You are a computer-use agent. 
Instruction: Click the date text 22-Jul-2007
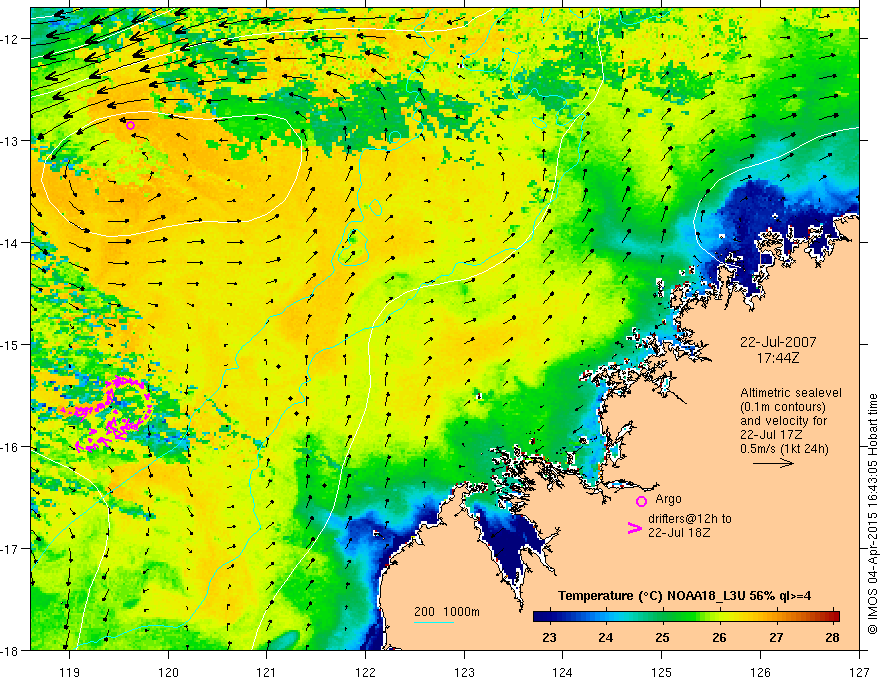[x=778, y=342]
